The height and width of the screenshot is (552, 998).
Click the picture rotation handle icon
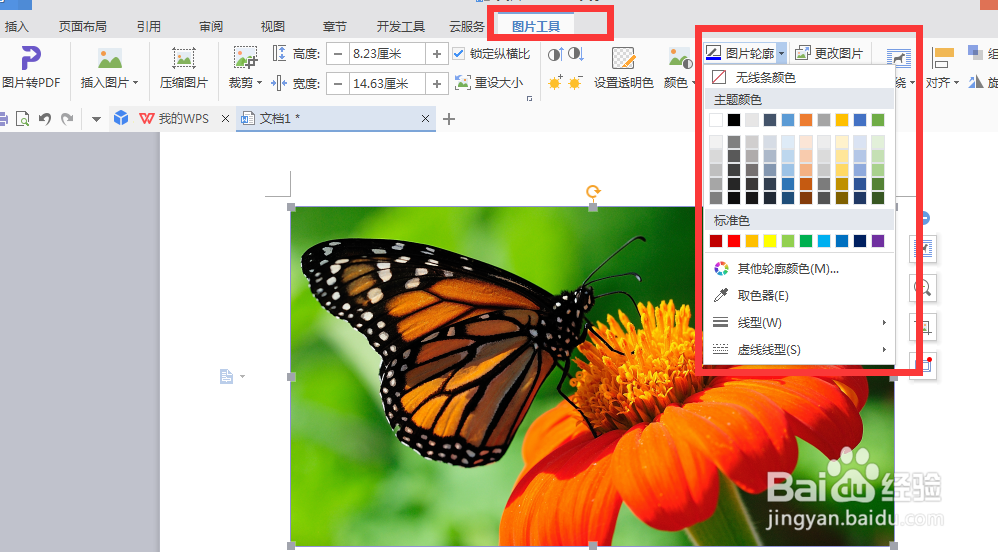click(x=593, y=192)
